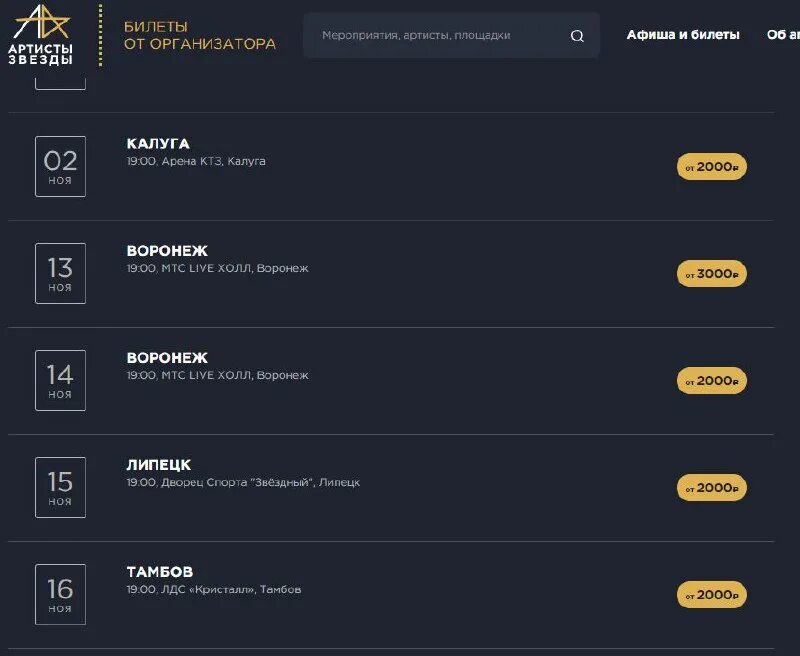This screenshot has height=656, width=800.
Task: Click the 16 НОЯ date box
Action: pyautogui.click(x=60, y=594)
